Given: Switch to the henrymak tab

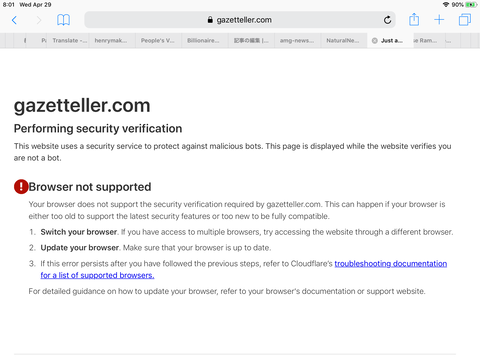Looking at the screenshot, I should click(112, 41).
